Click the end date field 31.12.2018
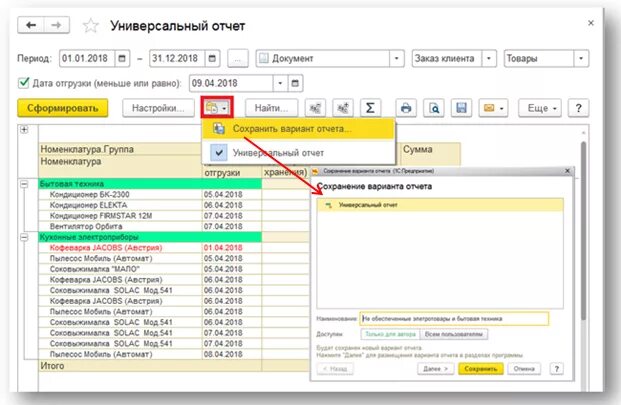Image resolution: width=621 pixels, height=405 pixels. [x=177, y=59]
